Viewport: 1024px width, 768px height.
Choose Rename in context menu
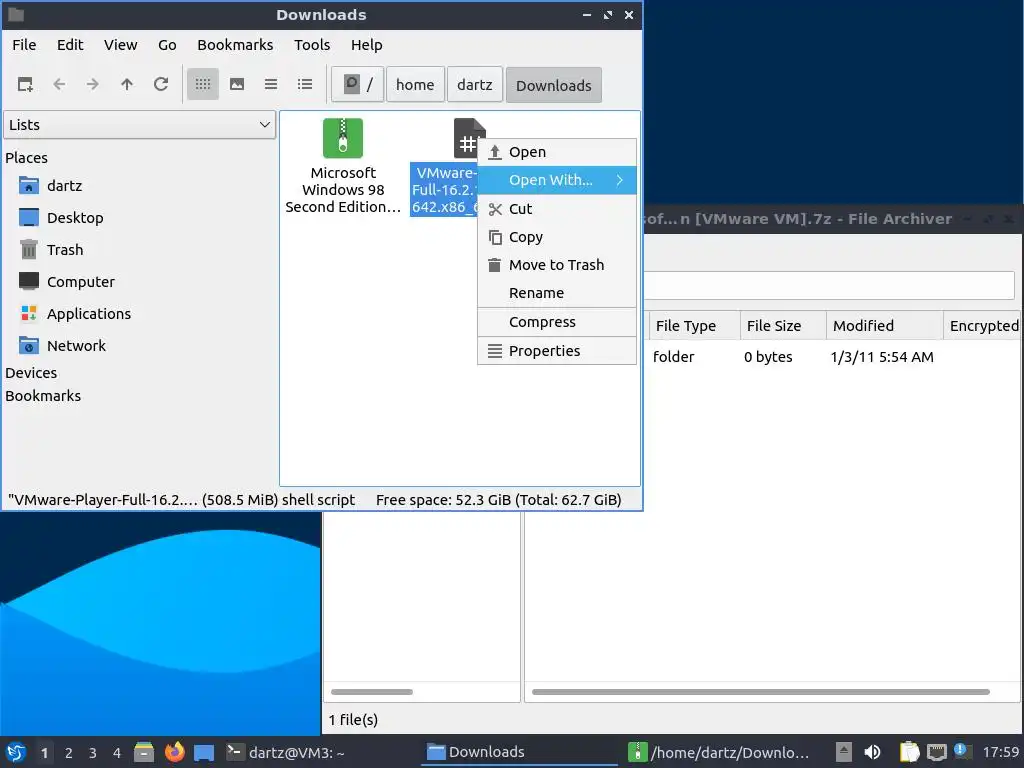point(557,293)
